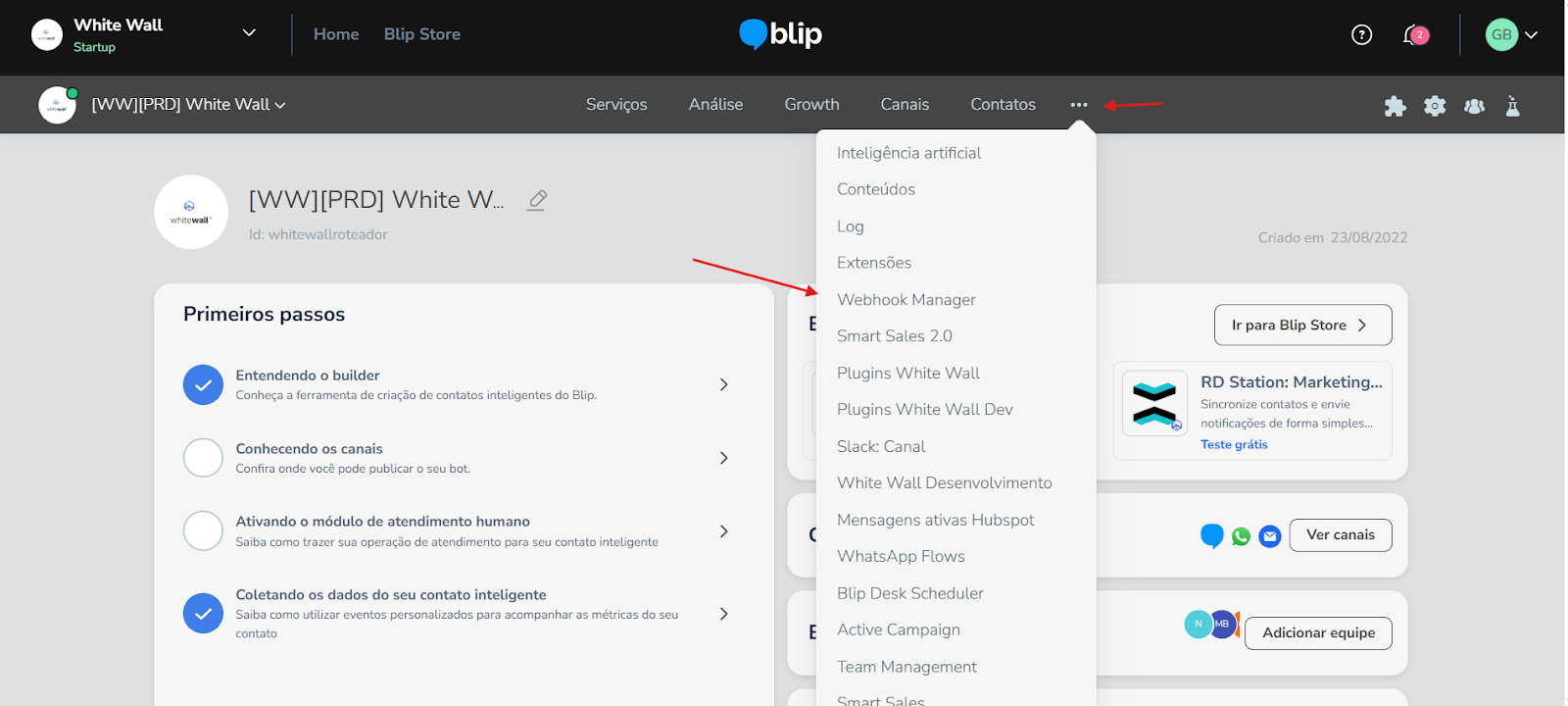Open the Análise tab
The width and height of the screenshot is (1568, 706).
pyautogui.click(x=715, y=105)
